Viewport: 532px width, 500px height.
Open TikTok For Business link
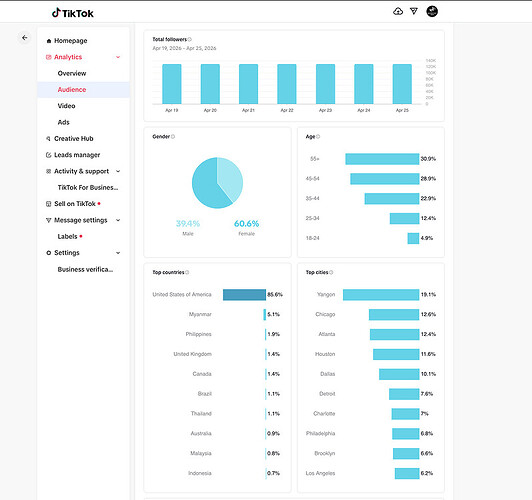pyautogui.click(x=88, y=188)
